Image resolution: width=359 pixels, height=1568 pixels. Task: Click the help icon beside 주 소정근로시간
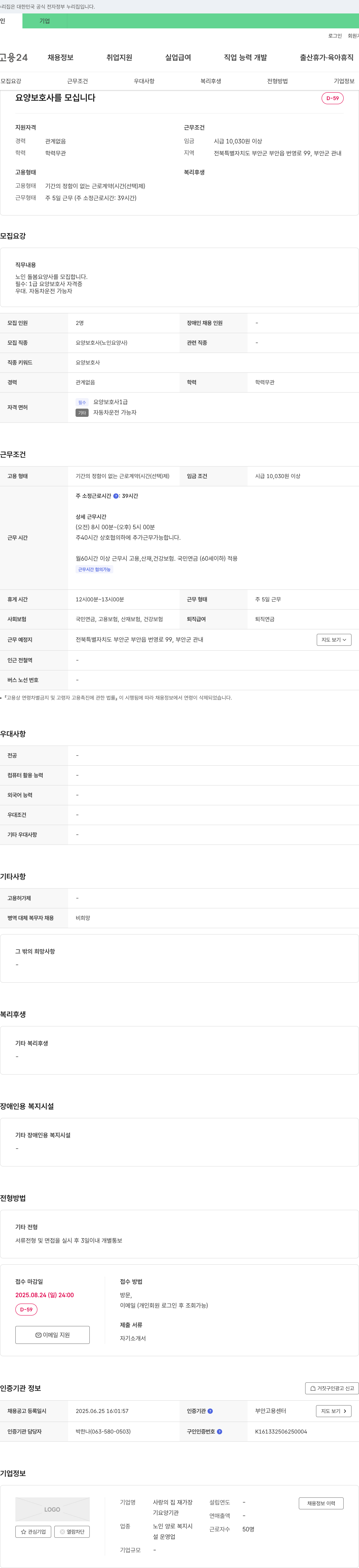pos(116,496)
